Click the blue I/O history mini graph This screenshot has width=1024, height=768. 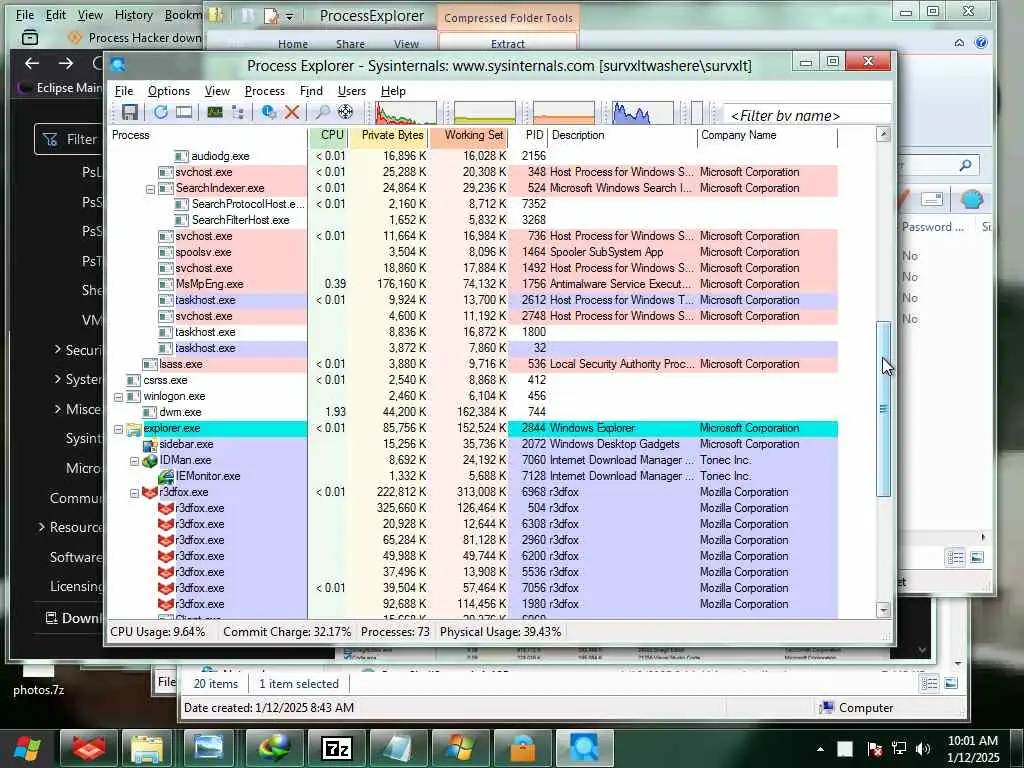click(x=643, y=112)
